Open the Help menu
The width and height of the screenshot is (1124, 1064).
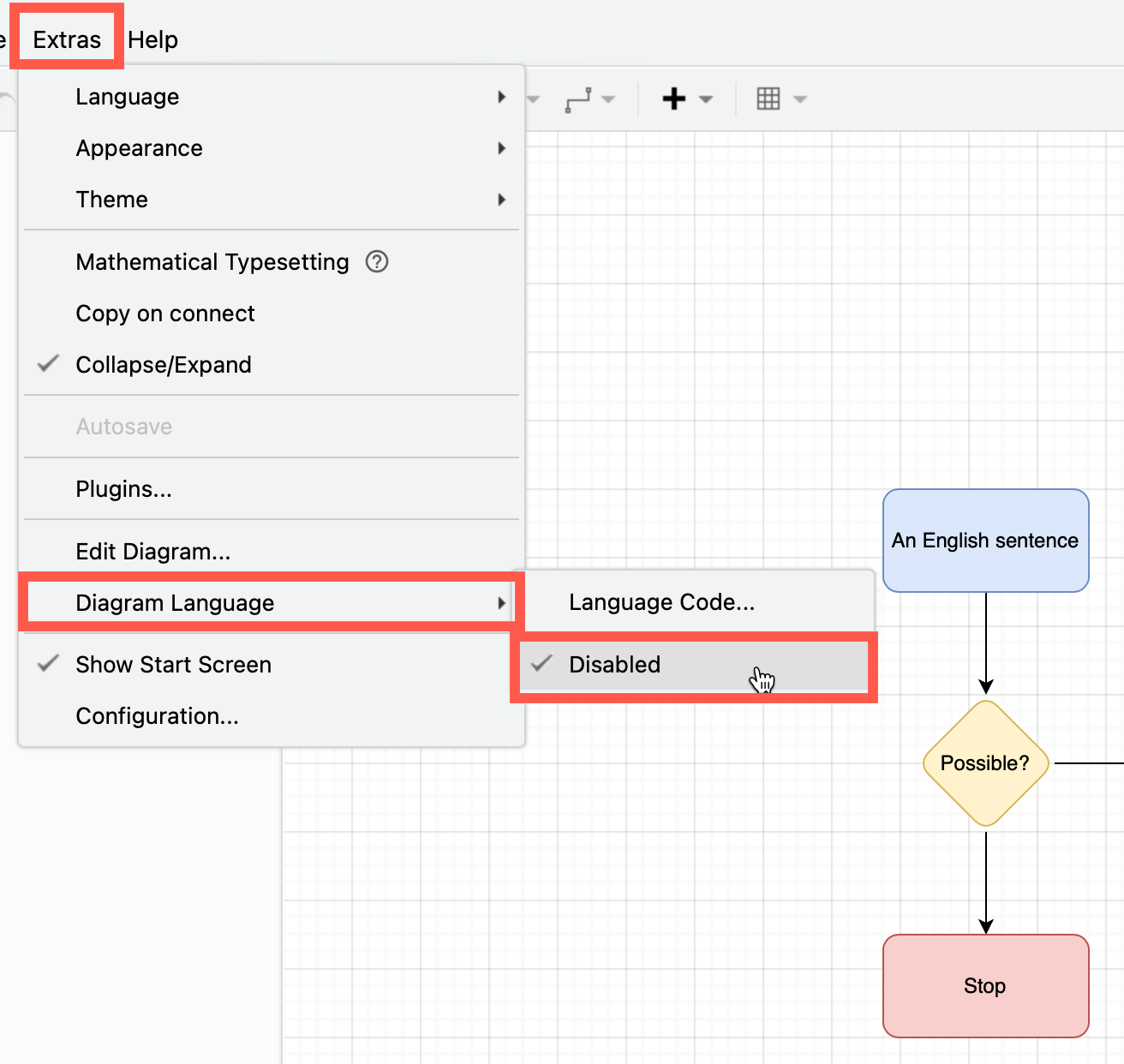point(152,39)
